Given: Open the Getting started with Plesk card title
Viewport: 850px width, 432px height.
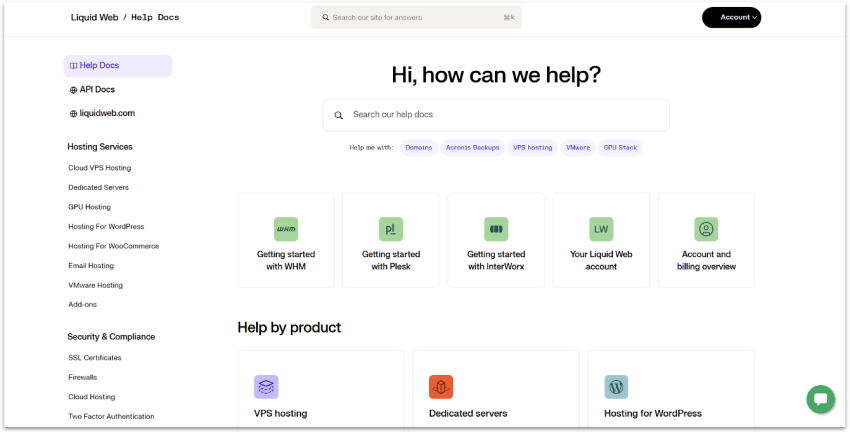Looking at the screenshot, I should 391,260.
